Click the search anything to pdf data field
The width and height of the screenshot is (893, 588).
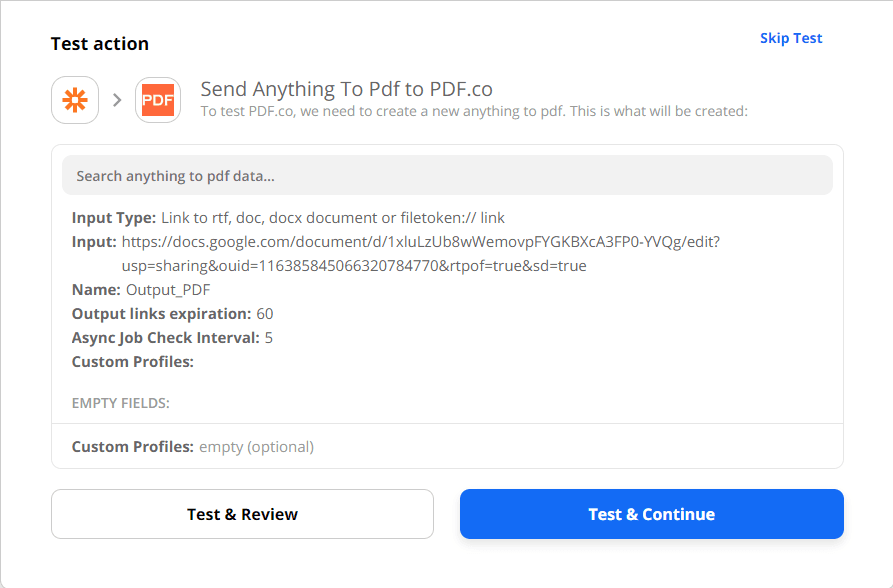pyautogui.click(x=446, y=175)
